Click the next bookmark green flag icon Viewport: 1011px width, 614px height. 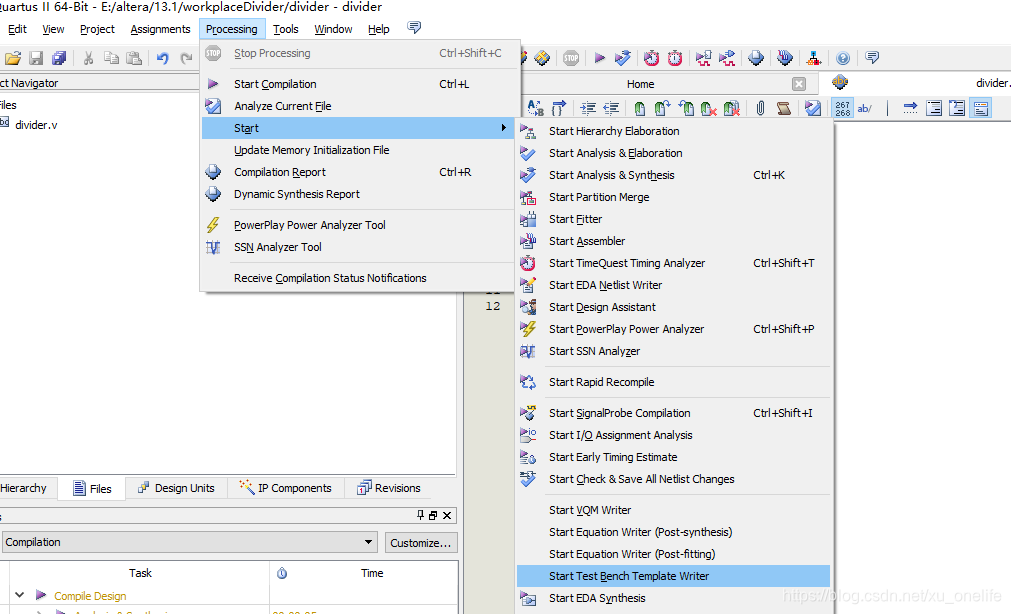point(662,108)
